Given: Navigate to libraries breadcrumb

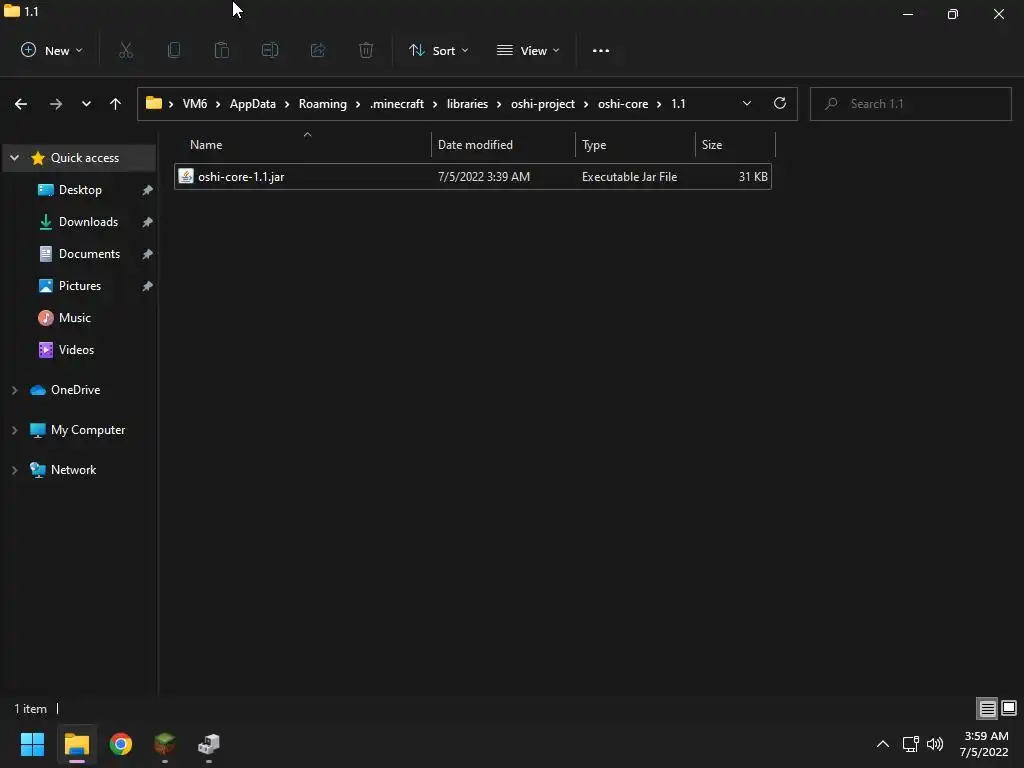Looking at the screenshot, I should click(x=468, y=104).
